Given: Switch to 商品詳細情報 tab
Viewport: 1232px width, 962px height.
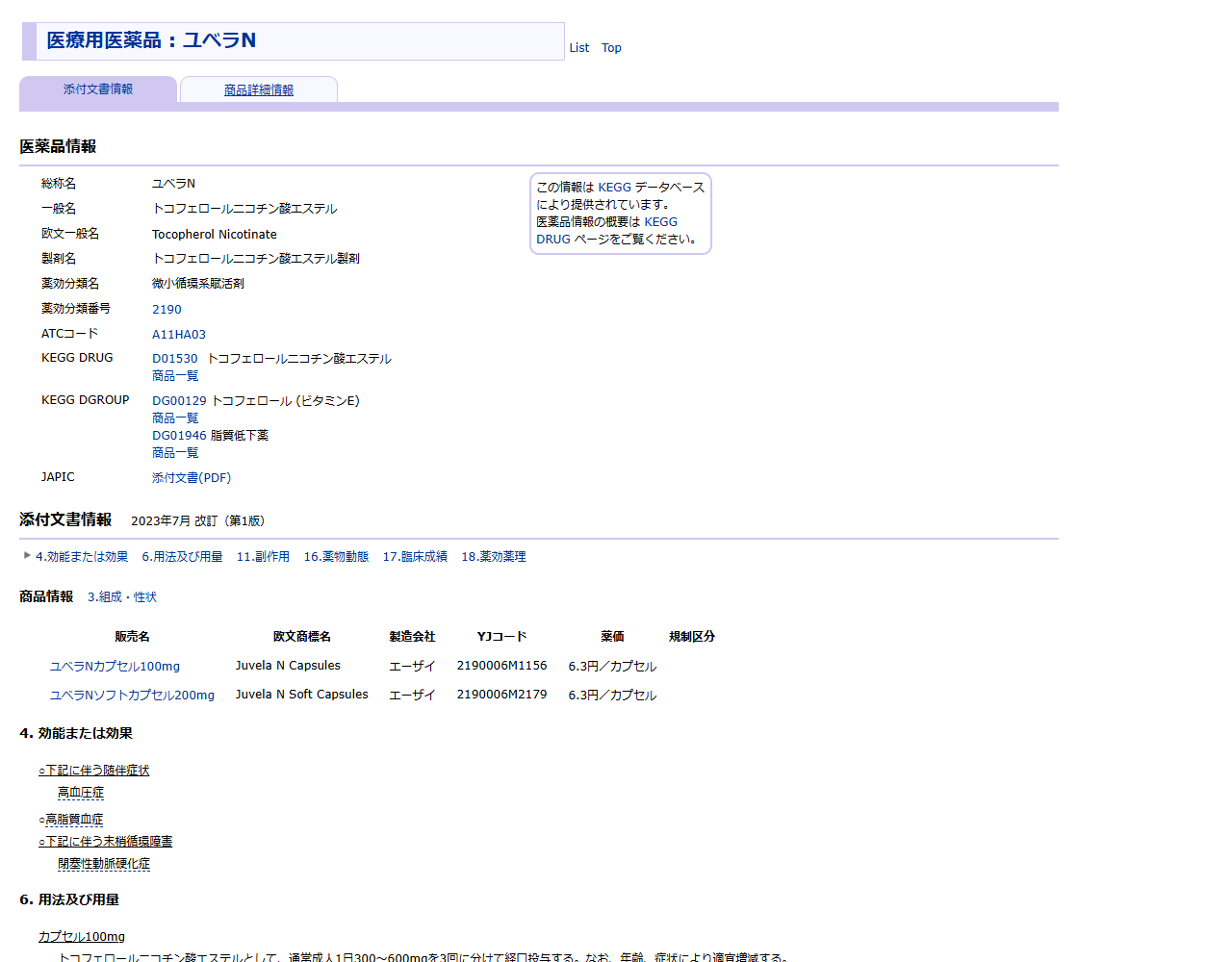Looking at the screenshot, I should pyautogui.click(x=259, y=90).
